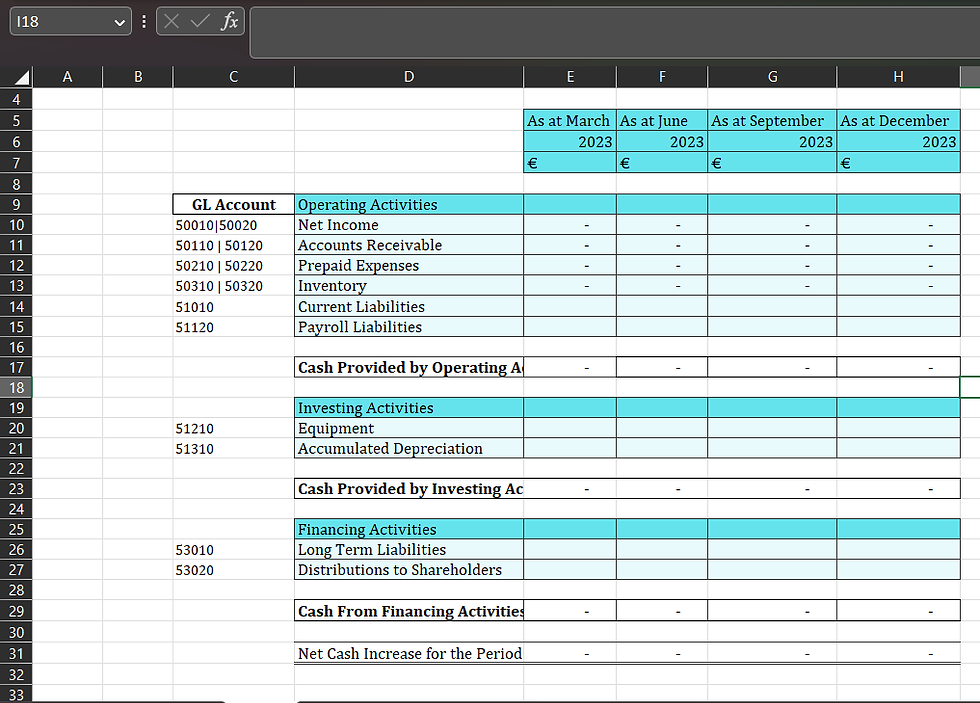Viewport: 980px width, 703px height.
Task: Select the 'Current Liabilities' cell
Action: (x=409, y=306)
